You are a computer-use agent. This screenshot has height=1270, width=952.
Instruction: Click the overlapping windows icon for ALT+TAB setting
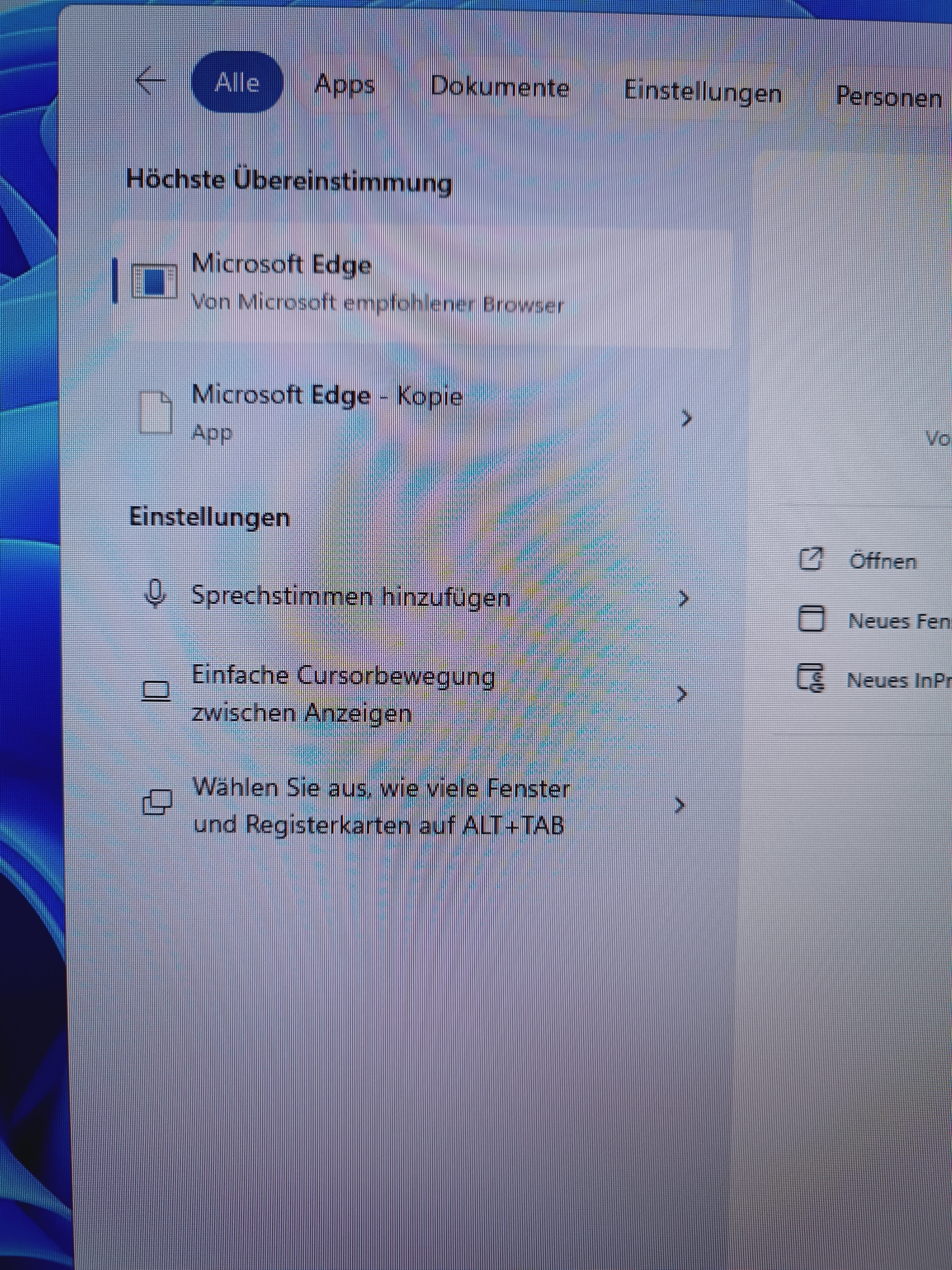click(157, 802)
